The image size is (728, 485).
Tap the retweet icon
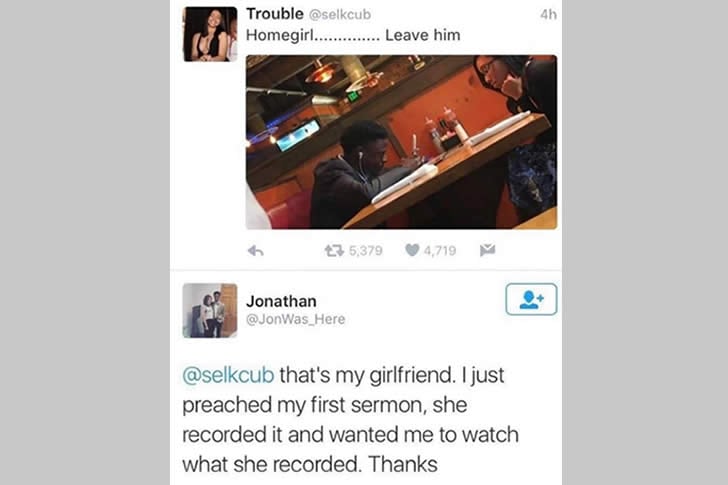click(x=334, y=251)
